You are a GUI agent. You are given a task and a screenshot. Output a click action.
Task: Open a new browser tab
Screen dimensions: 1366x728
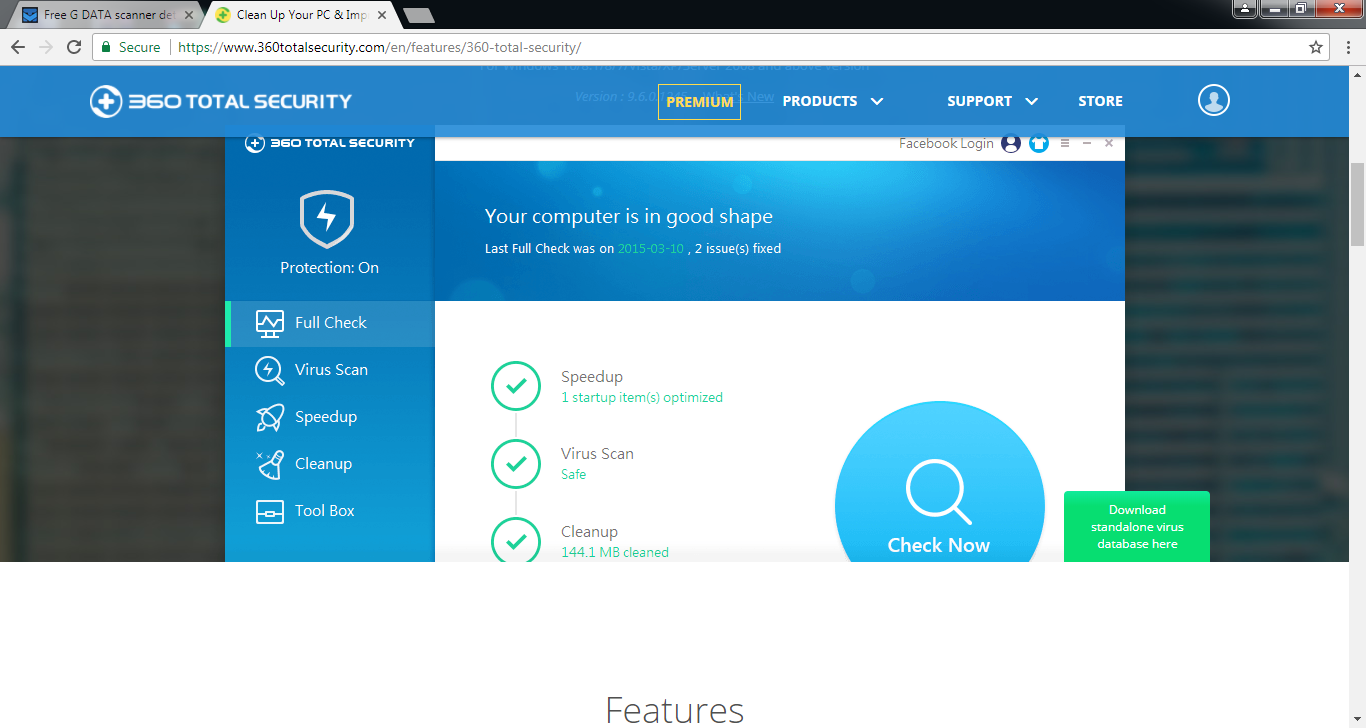coord(419,15)
